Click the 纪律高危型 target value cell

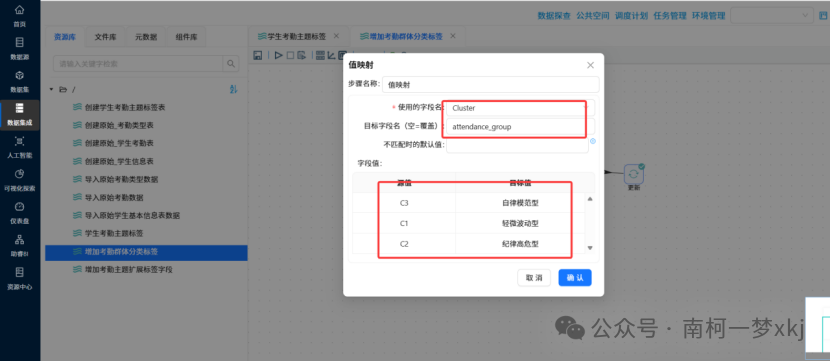[520, 243]
